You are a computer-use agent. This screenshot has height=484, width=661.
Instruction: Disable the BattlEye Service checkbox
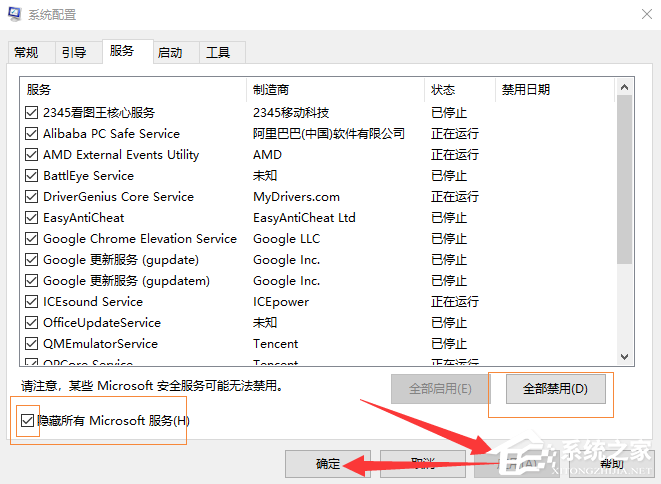pyautogui.click(x=32, y=176)
